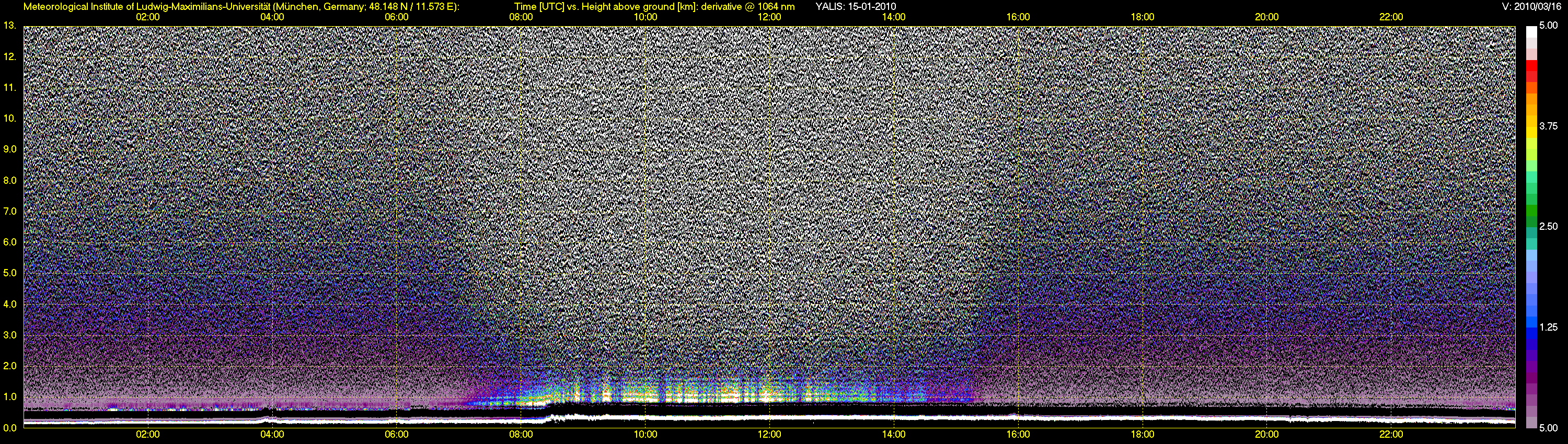Click the 13. height axis label
Image resolution: width=1568 pixels, height=444 pixels.
click(10, 26)
